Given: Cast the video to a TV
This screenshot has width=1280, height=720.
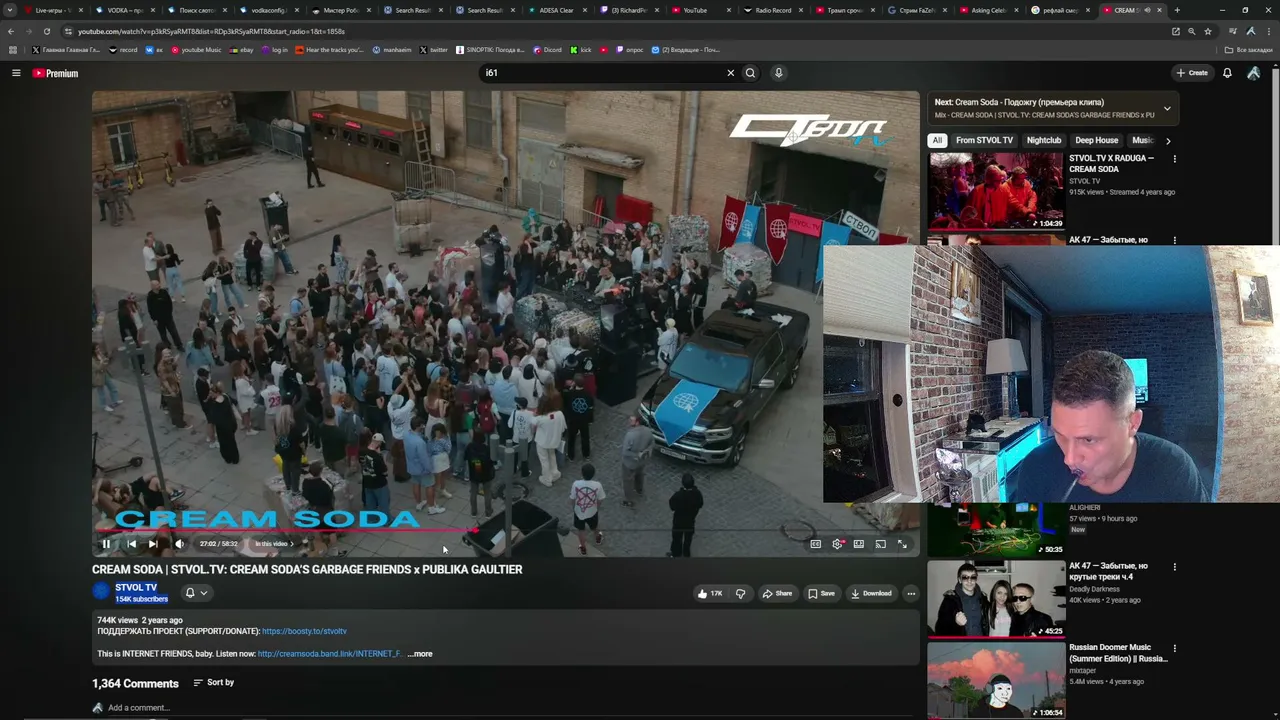Looking at the screenshot, I should click(x=880, y=544).
